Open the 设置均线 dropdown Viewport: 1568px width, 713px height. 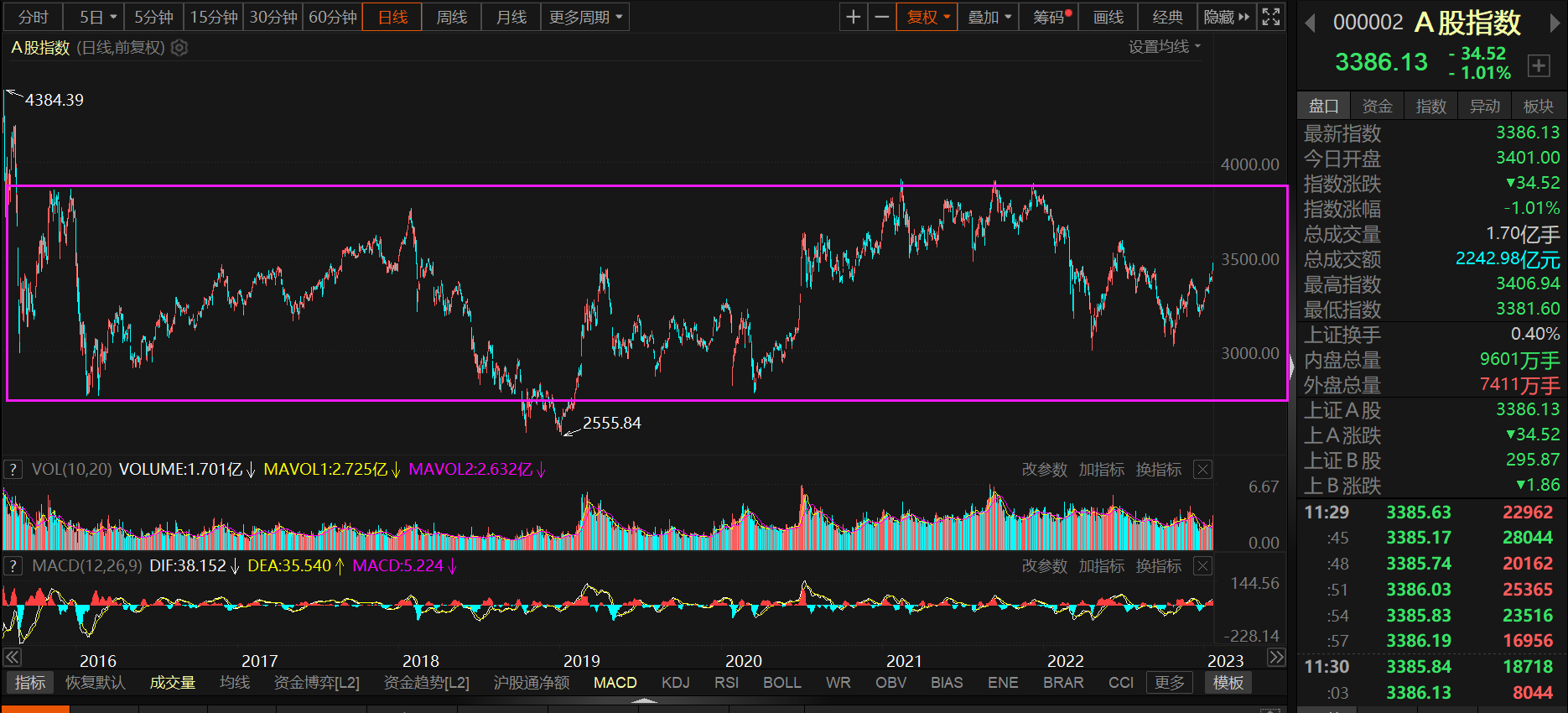click(1165, 47)
